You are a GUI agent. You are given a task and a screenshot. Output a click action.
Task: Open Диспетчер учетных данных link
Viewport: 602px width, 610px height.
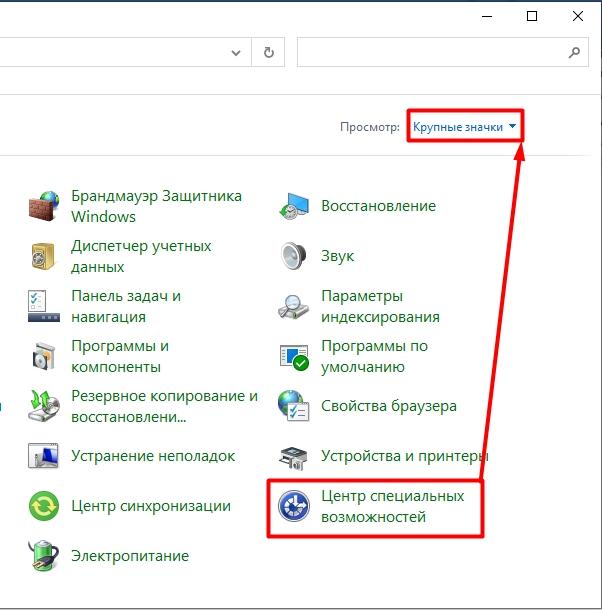[141, 256]
